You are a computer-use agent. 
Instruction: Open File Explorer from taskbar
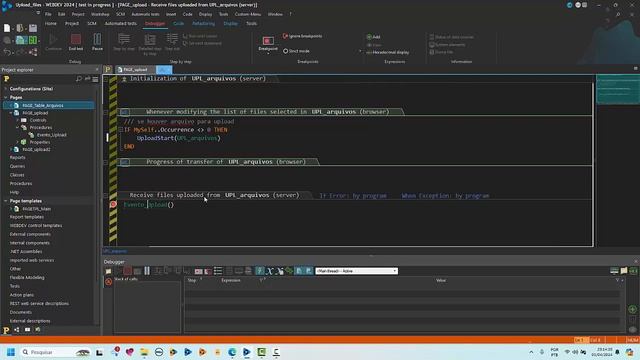[144, 352]
